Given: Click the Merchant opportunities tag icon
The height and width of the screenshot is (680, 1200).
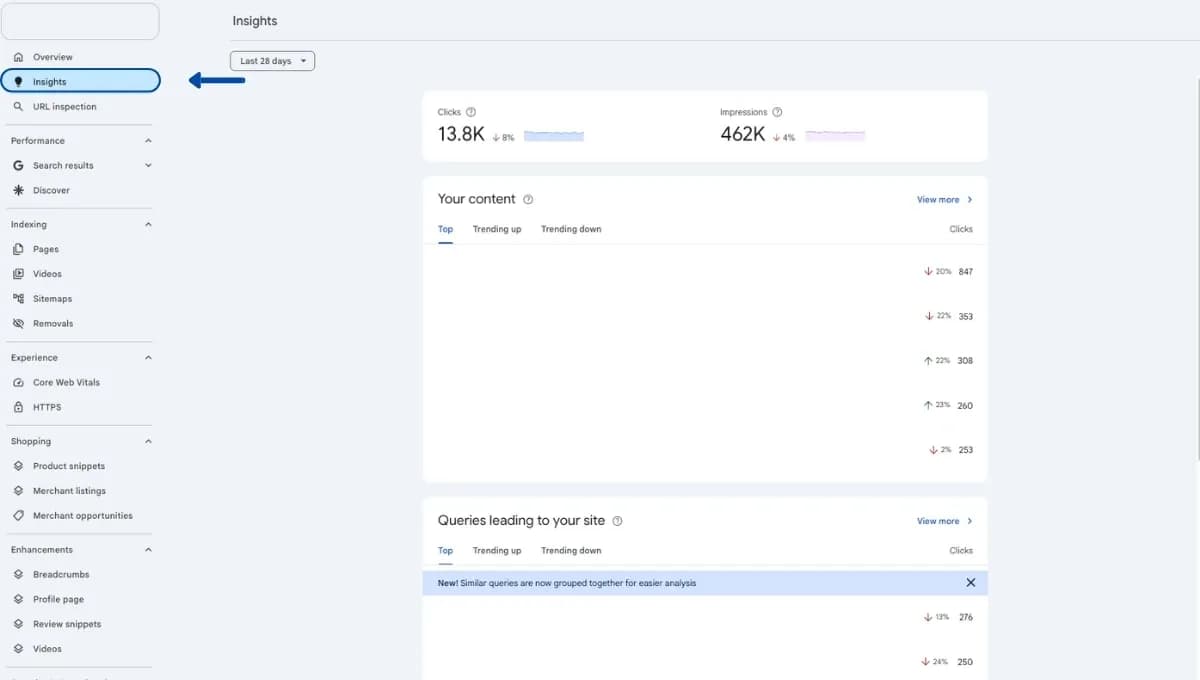Looking at the screenshot, I should [x=18, y=516].
